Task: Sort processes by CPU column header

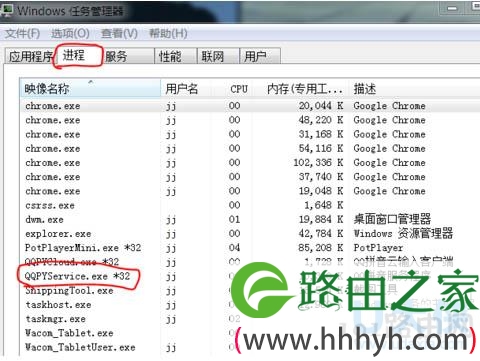Action: 239,89
